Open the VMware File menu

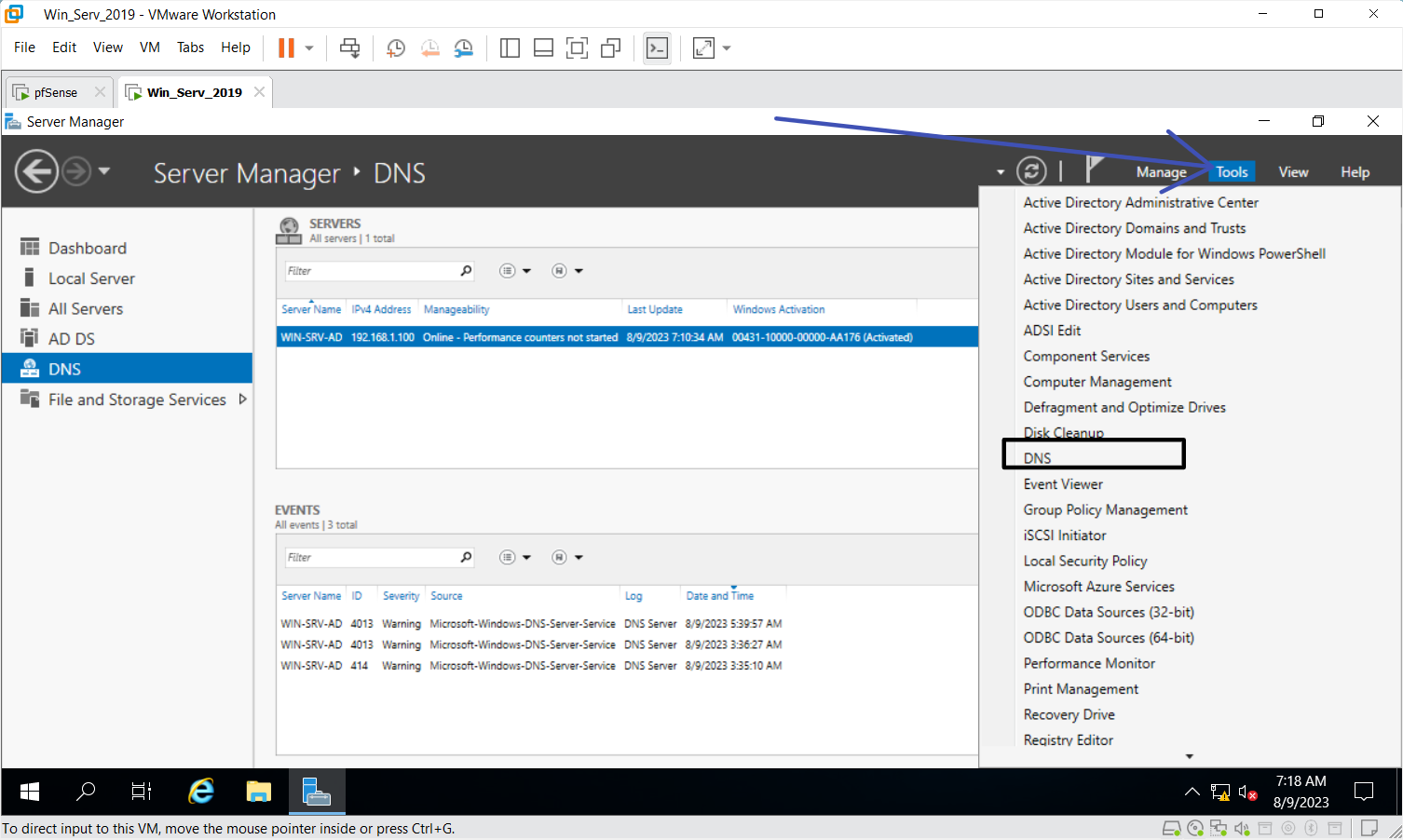[24, 47]
